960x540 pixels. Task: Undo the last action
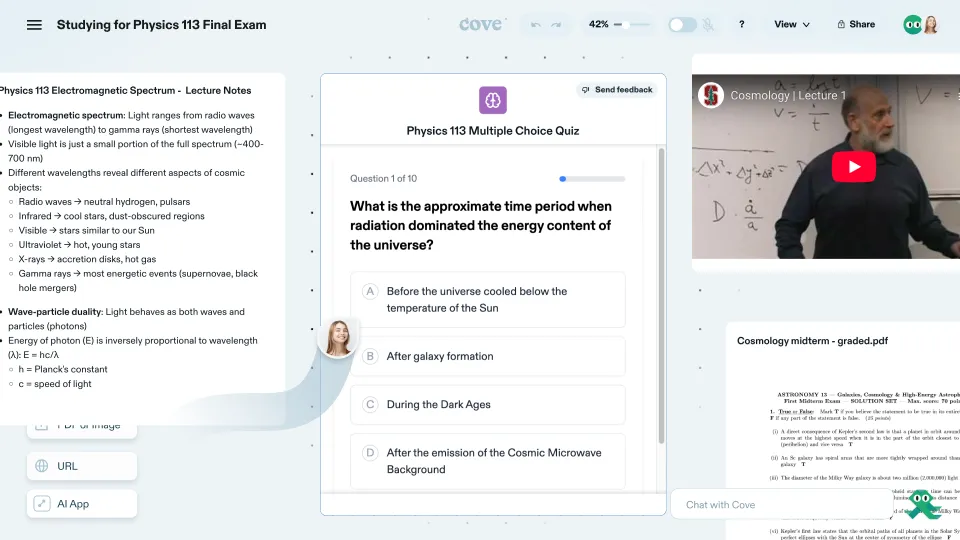coord(536,24)
